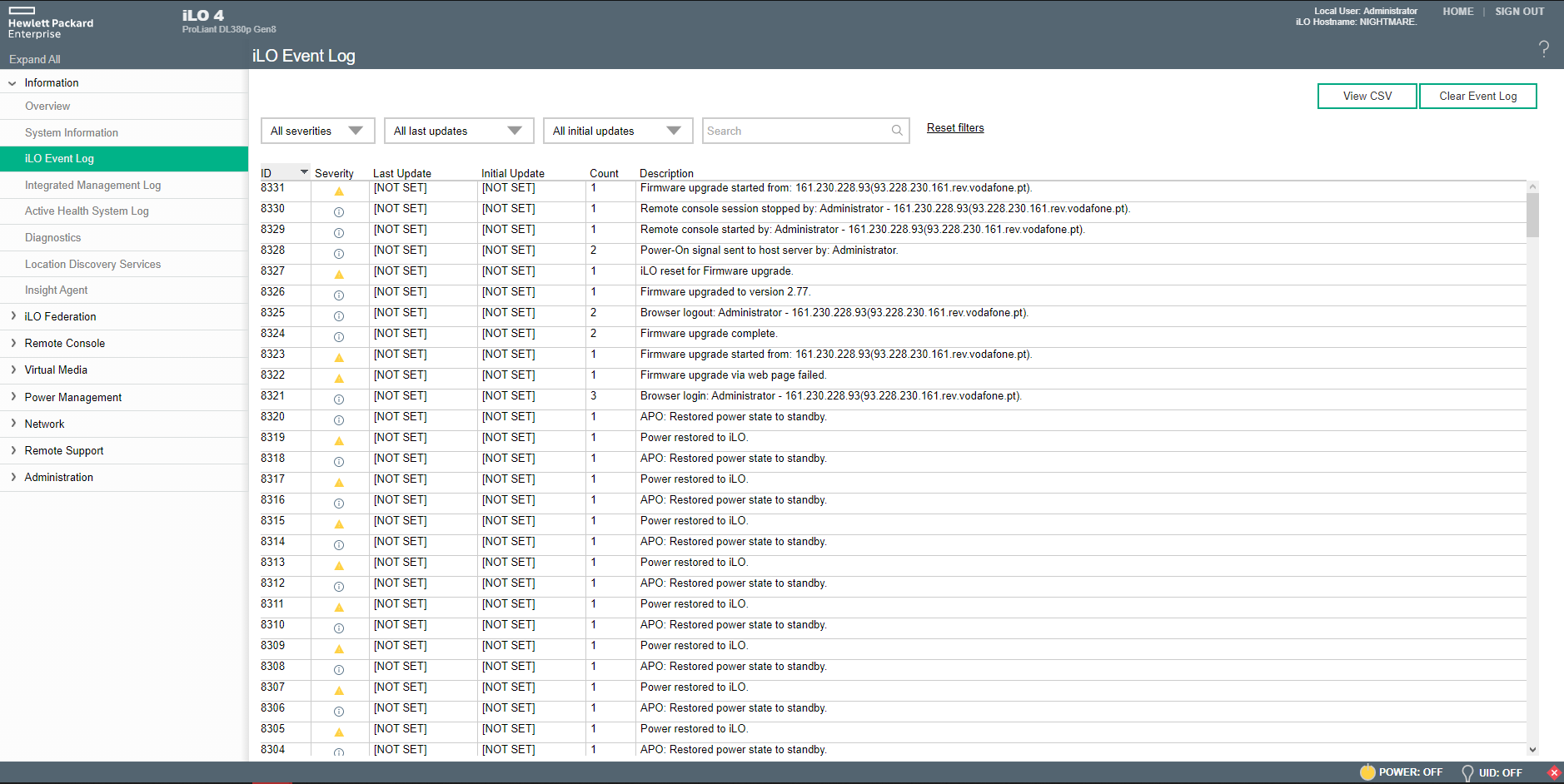Expand the Remote Support section
The image size is (1564, 784).
13,450
